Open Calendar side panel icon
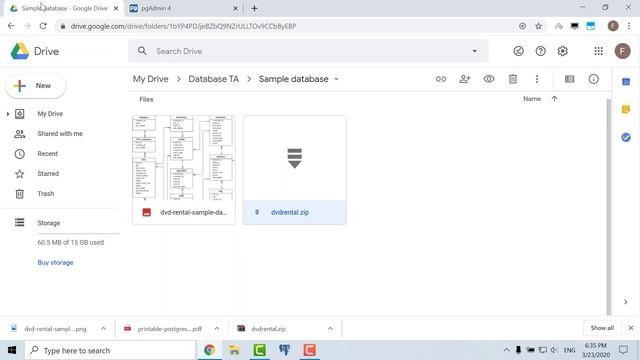This screenshot has height=360, width=640. 626,82
